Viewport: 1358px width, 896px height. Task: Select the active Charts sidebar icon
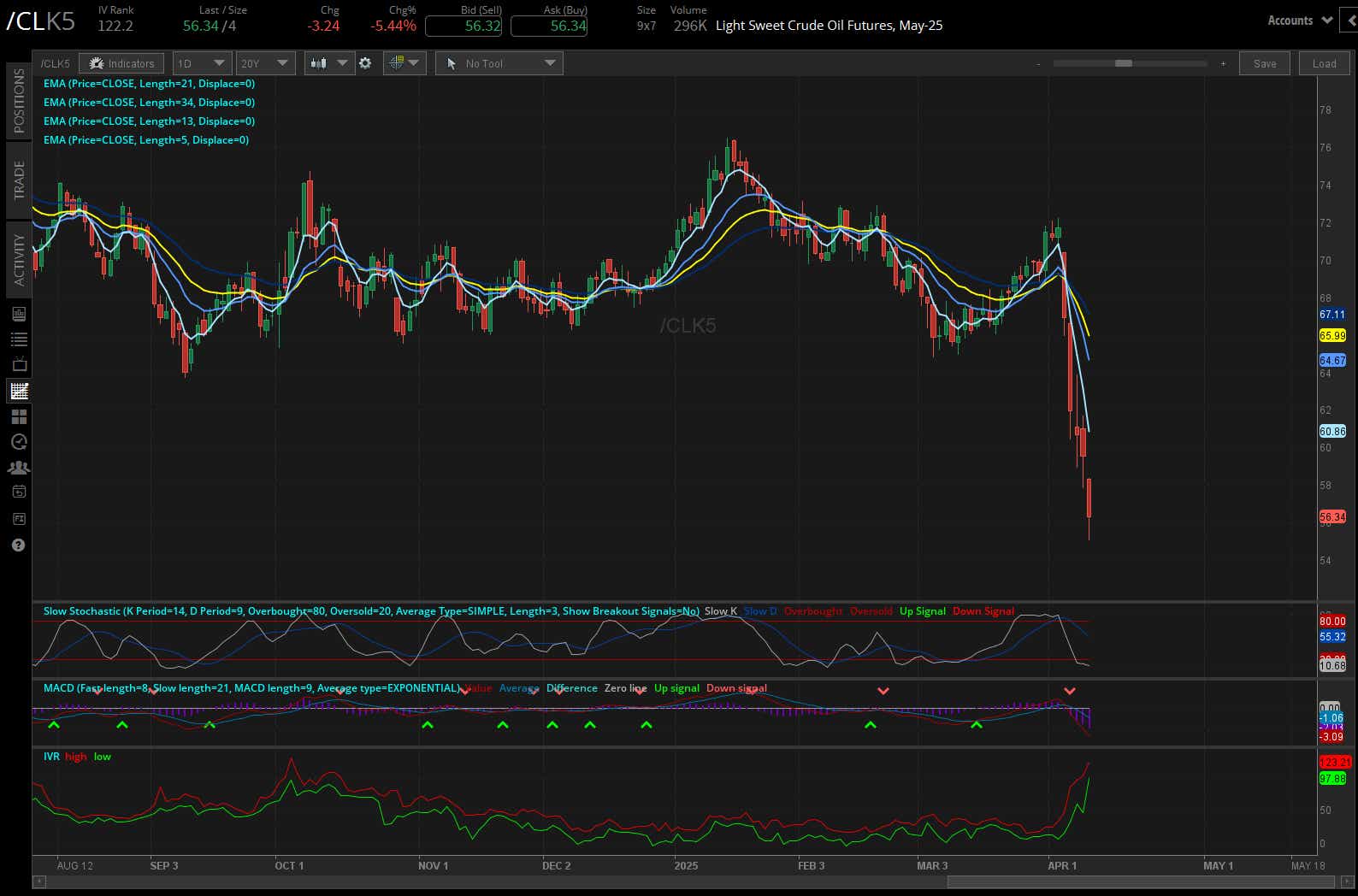(18, 391)
